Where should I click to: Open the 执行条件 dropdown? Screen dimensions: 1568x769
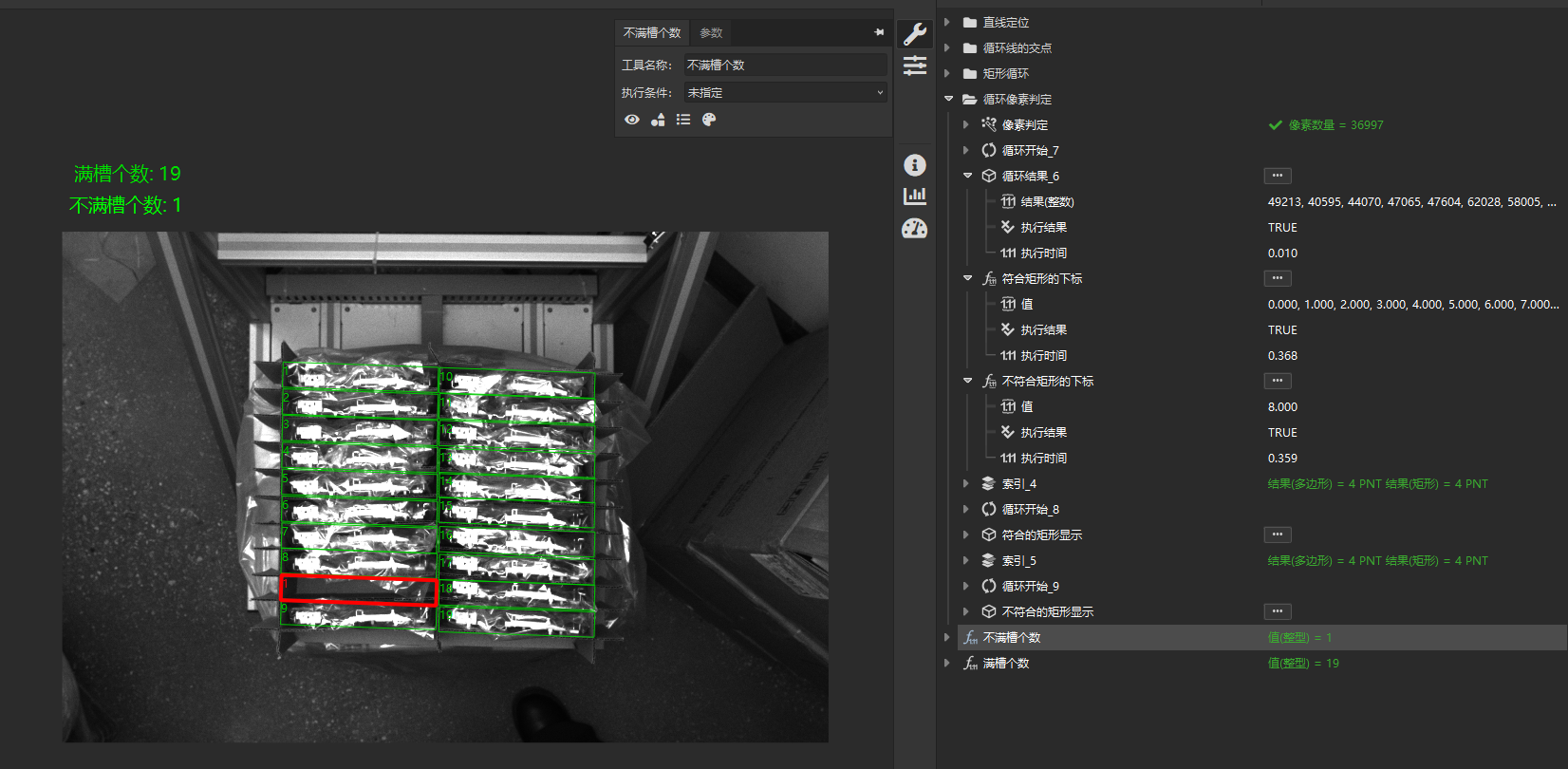pyautogui.click(x=785, y=92)
